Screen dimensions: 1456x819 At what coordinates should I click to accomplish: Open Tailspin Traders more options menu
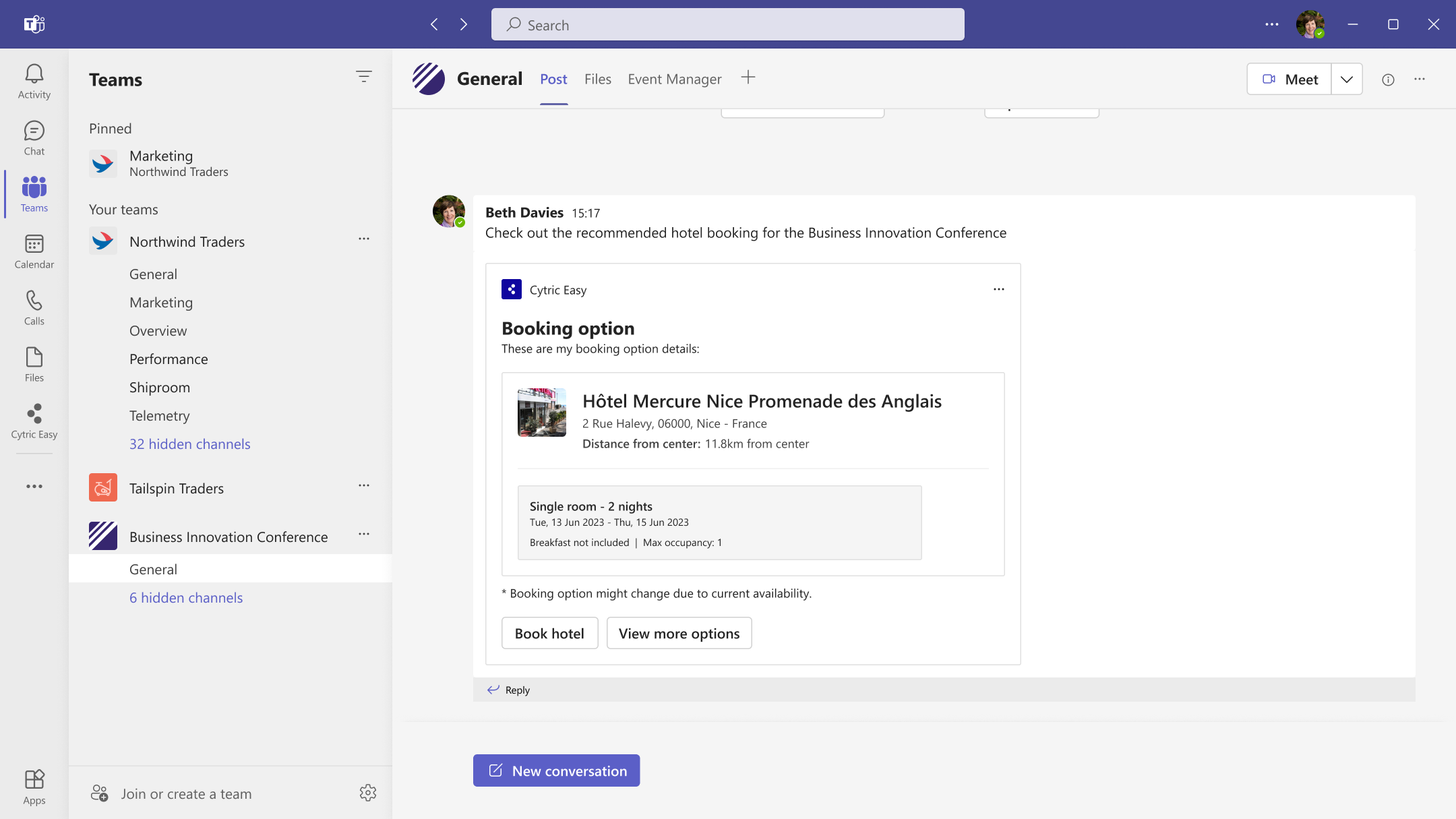click(x=363, y=485)
